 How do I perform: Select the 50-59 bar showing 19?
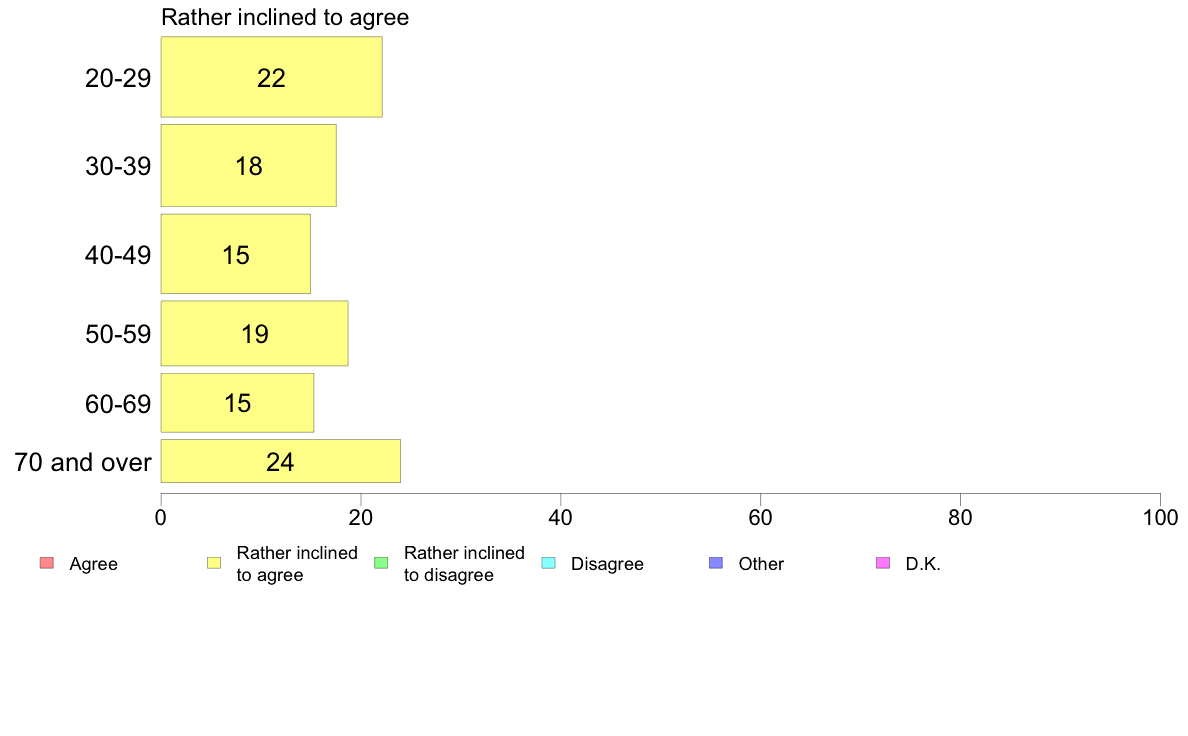(x=255, y=334)
